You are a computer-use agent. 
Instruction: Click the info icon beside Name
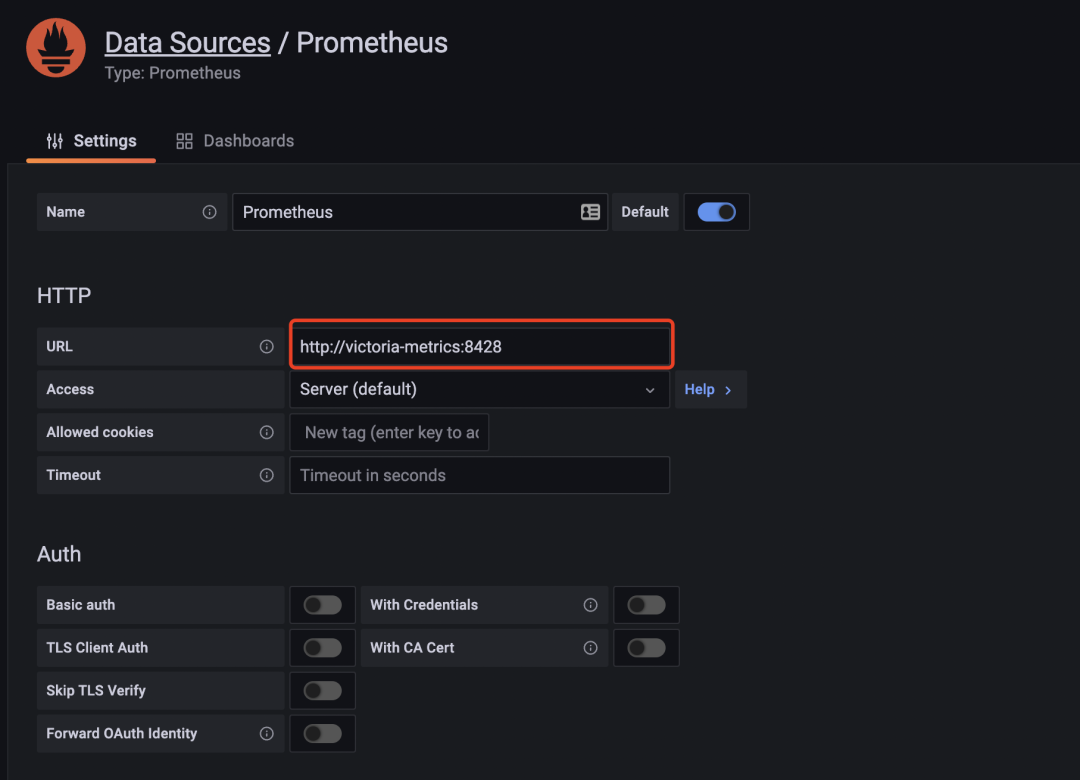(x=209, y=212)
